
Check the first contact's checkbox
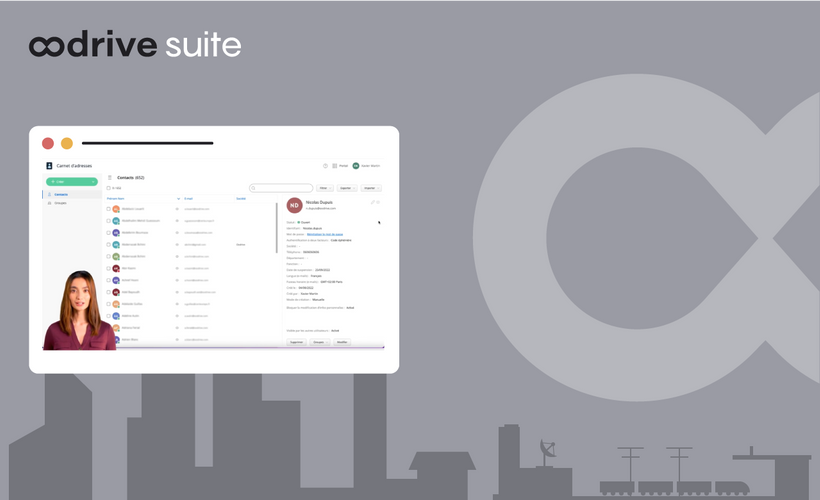[109, 209]
